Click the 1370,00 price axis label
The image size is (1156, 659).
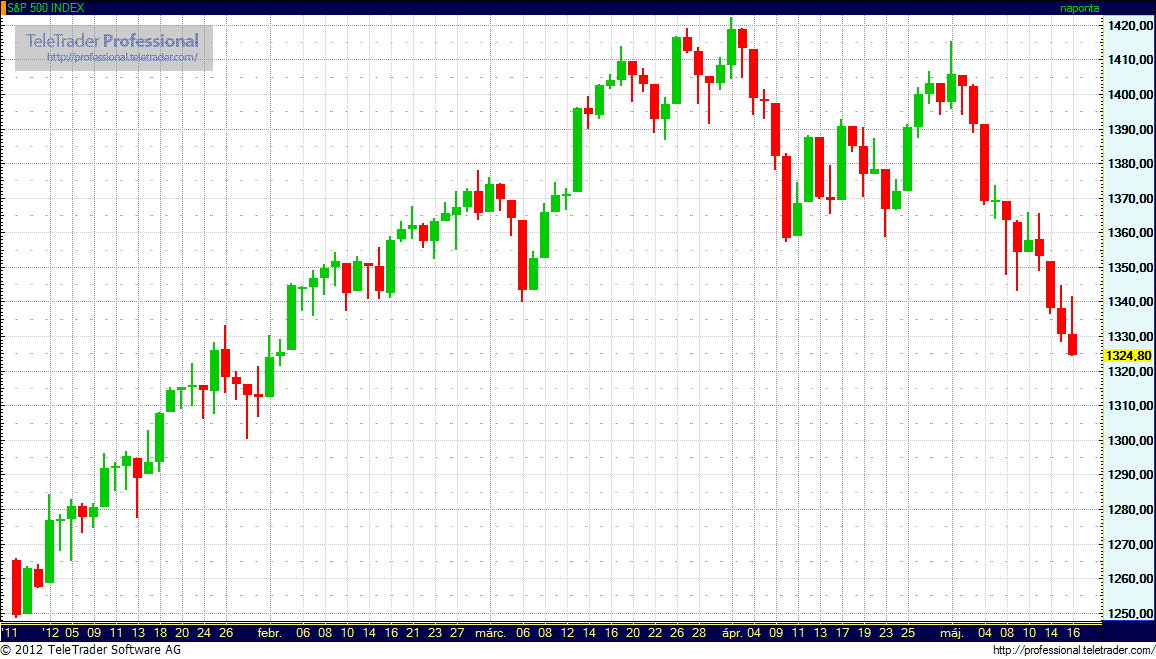[x=1129, y=198]
